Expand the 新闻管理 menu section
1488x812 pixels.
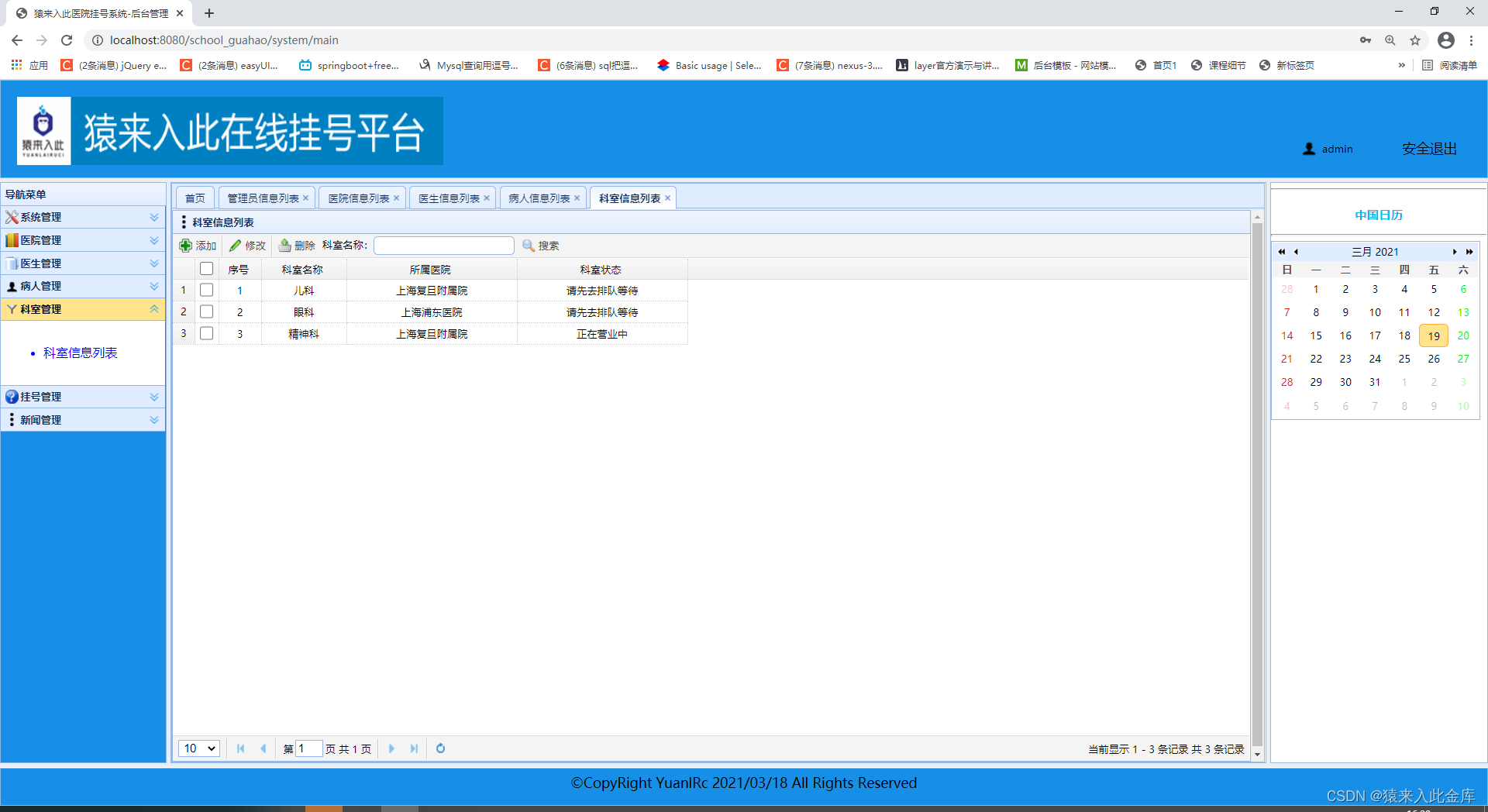click(x=83, y=420)
